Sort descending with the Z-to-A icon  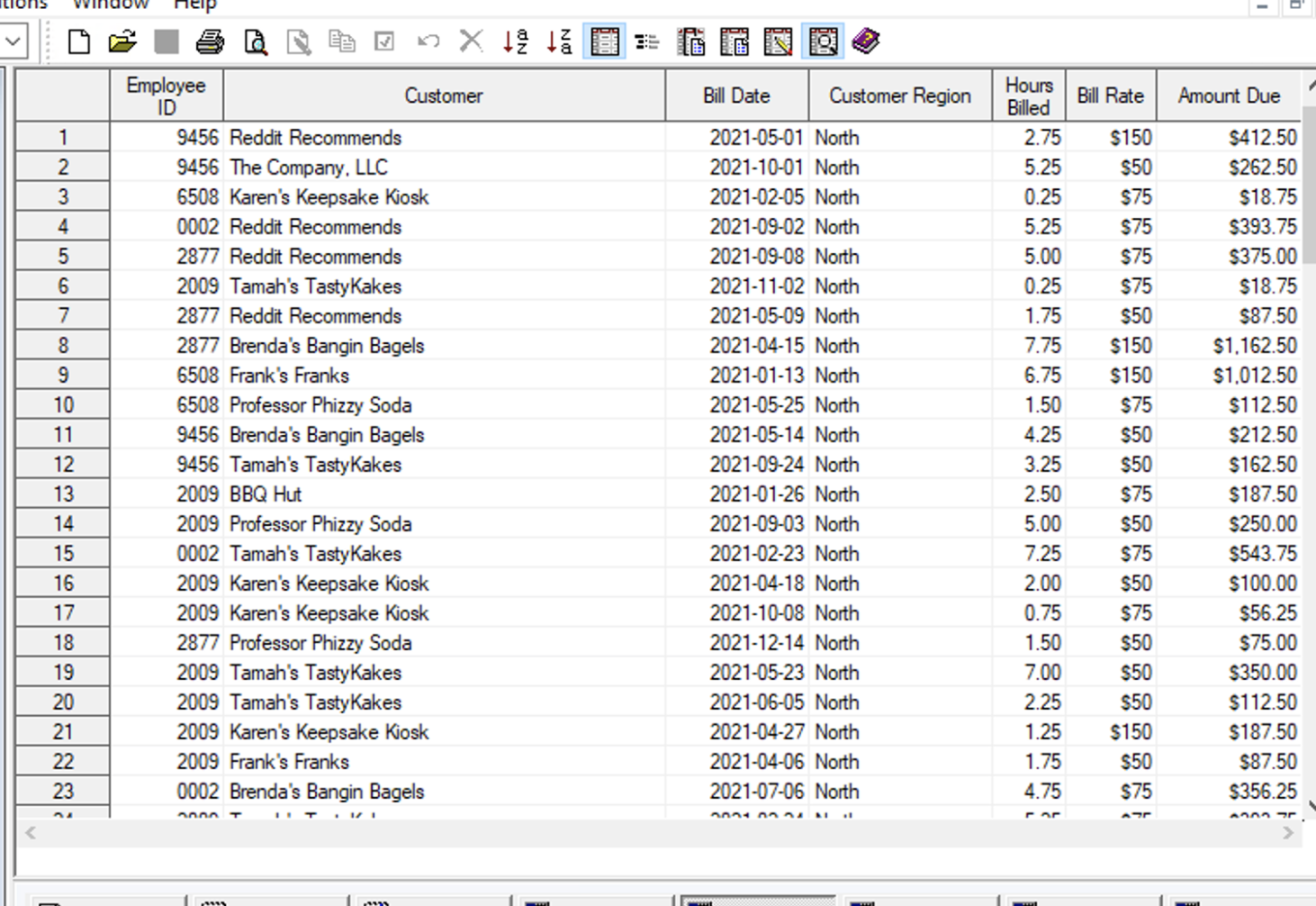[x=559, y=41]
